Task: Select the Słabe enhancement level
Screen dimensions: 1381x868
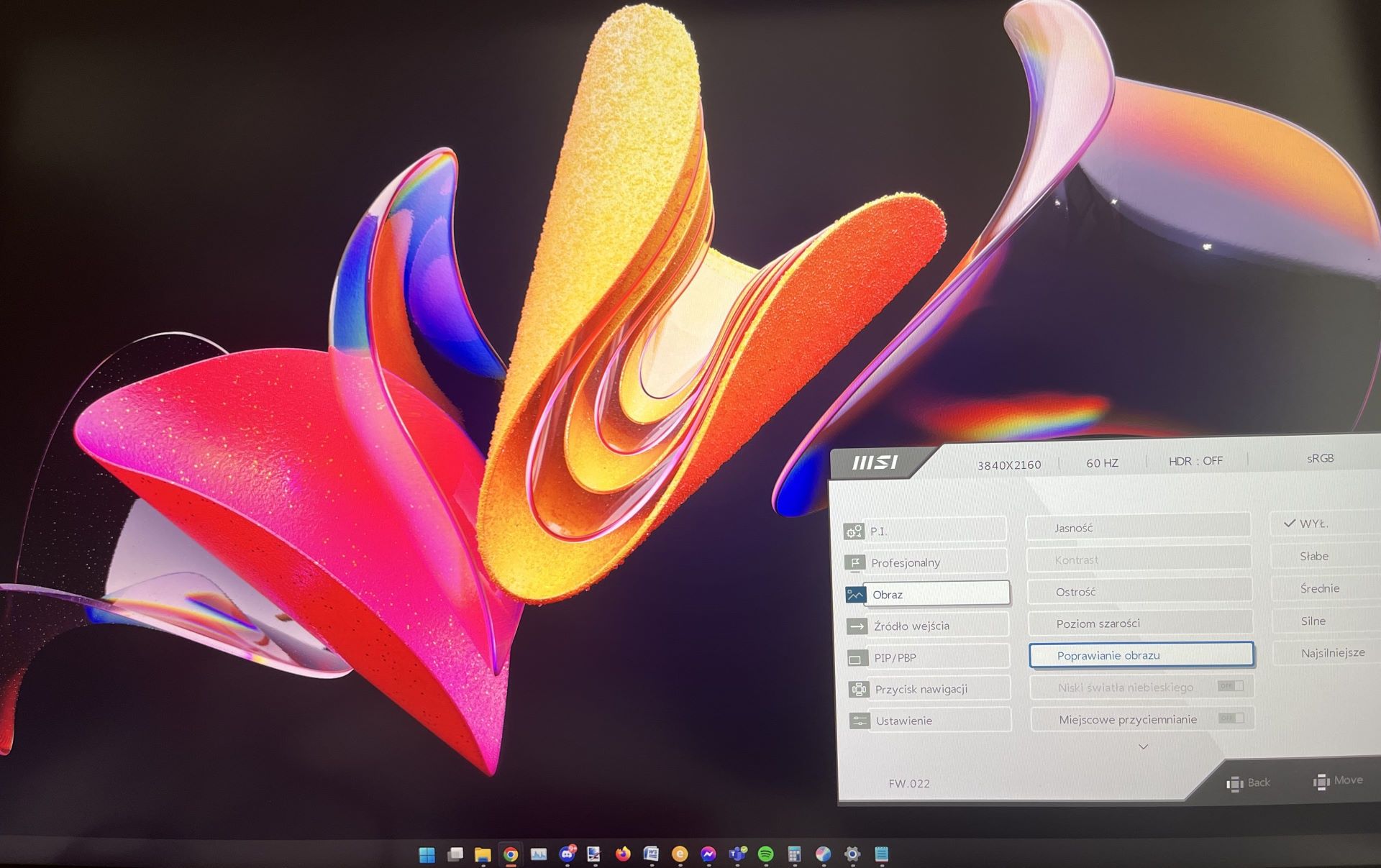Action: coord(1326,556)
